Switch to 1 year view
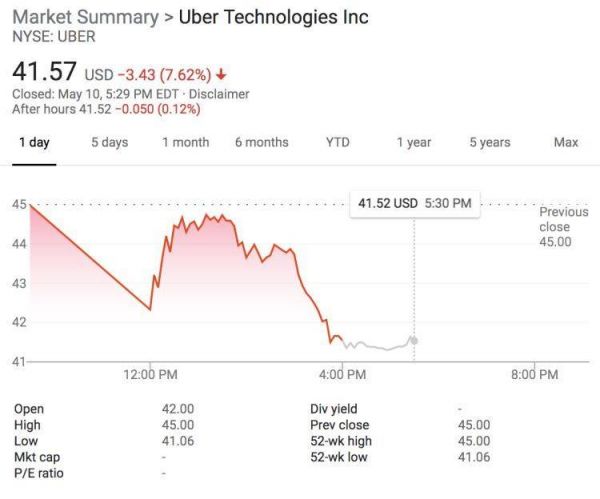600x499 pixels. [413, 142]
